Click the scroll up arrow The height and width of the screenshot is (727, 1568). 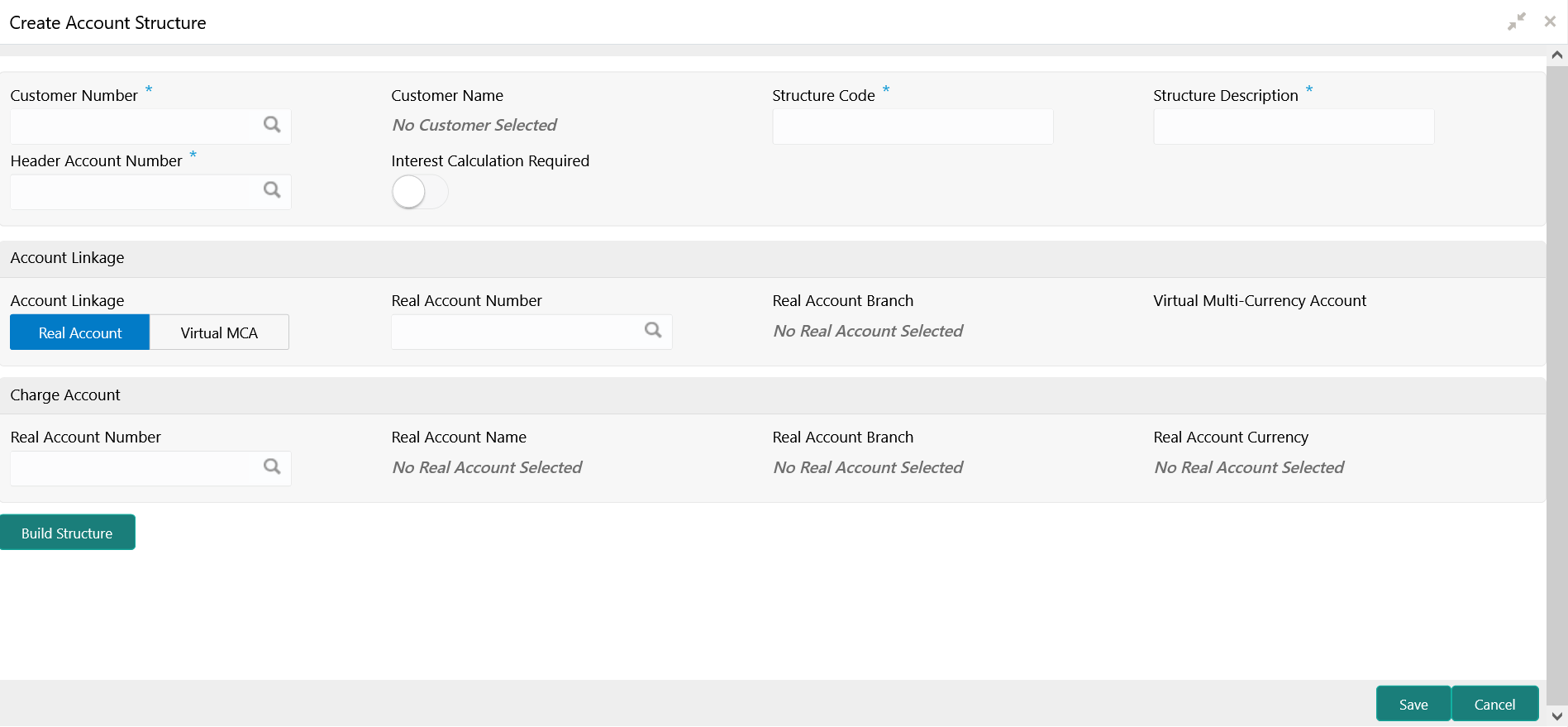1557,55
